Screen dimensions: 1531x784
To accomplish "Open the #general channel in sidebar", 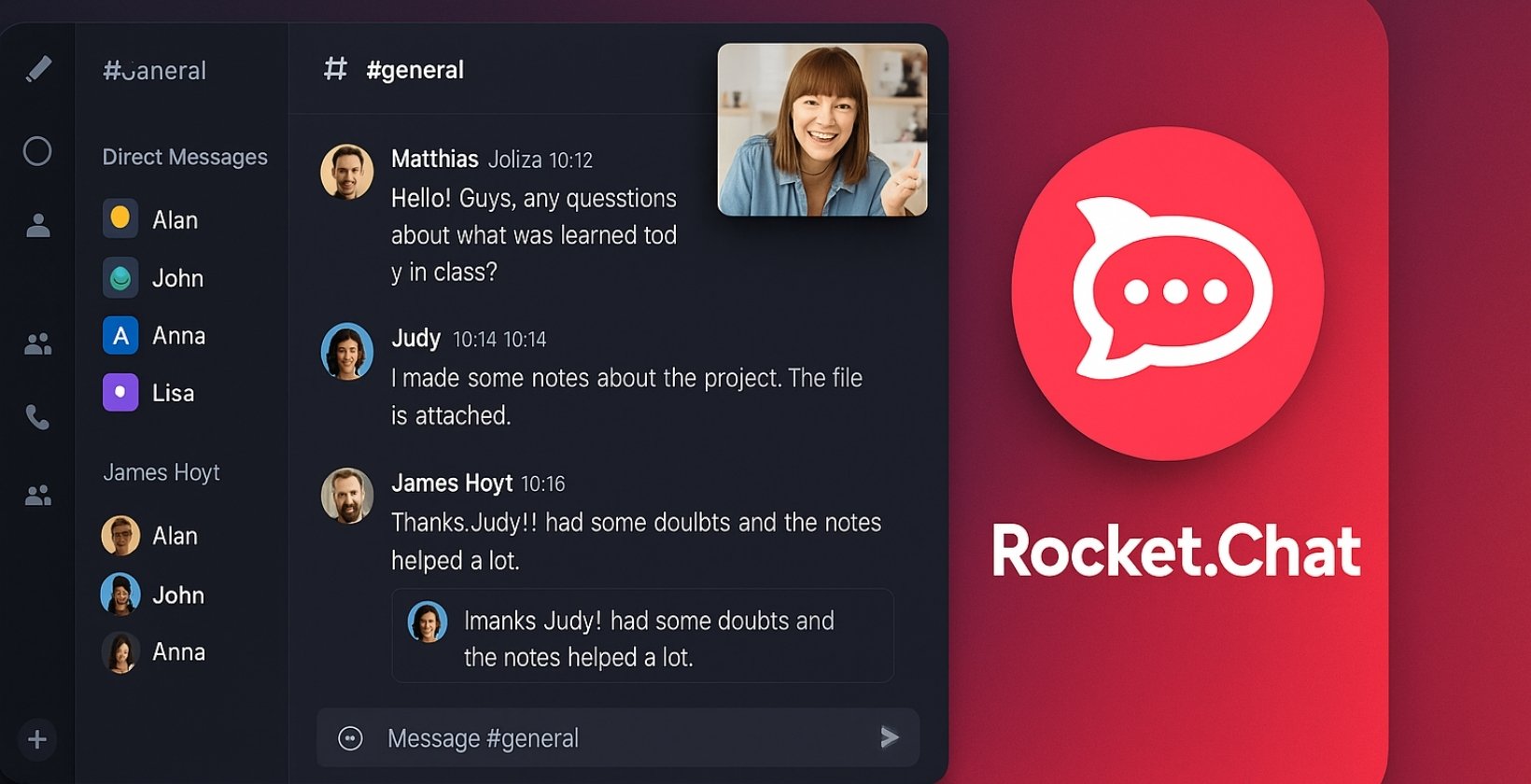I will pos(155,70).
